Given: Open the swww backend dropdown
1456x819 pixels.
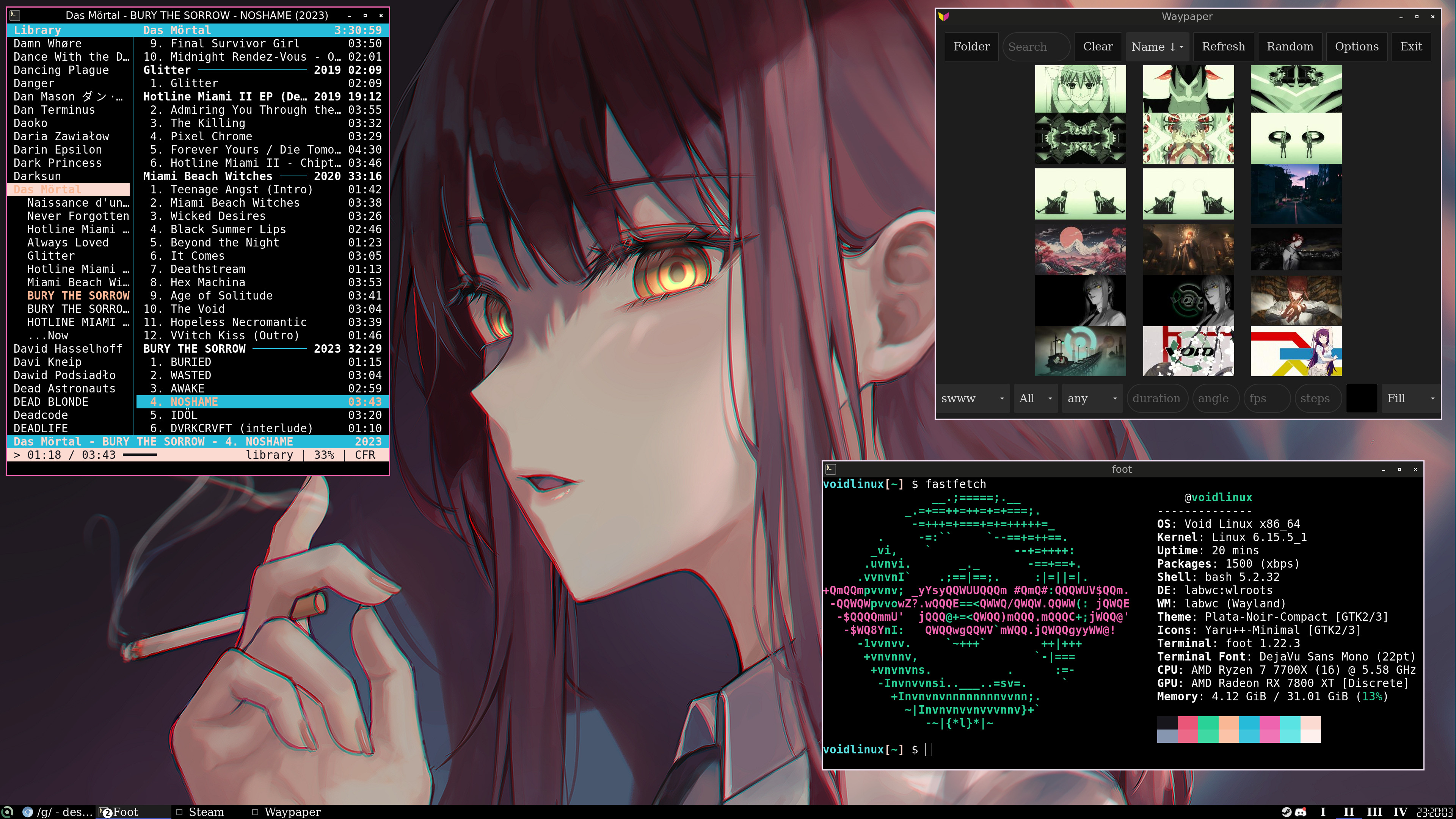Looking at the screenshot, I should 972,399.
